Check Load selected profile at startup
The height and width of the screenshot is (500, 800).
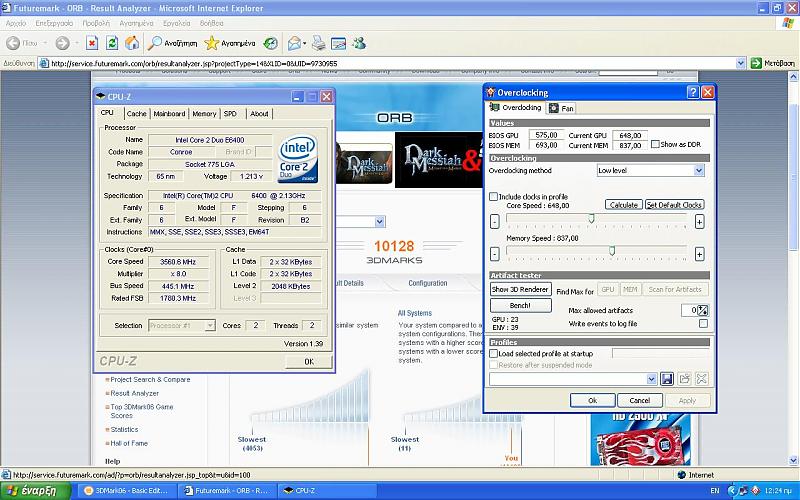tap(493, 353)
